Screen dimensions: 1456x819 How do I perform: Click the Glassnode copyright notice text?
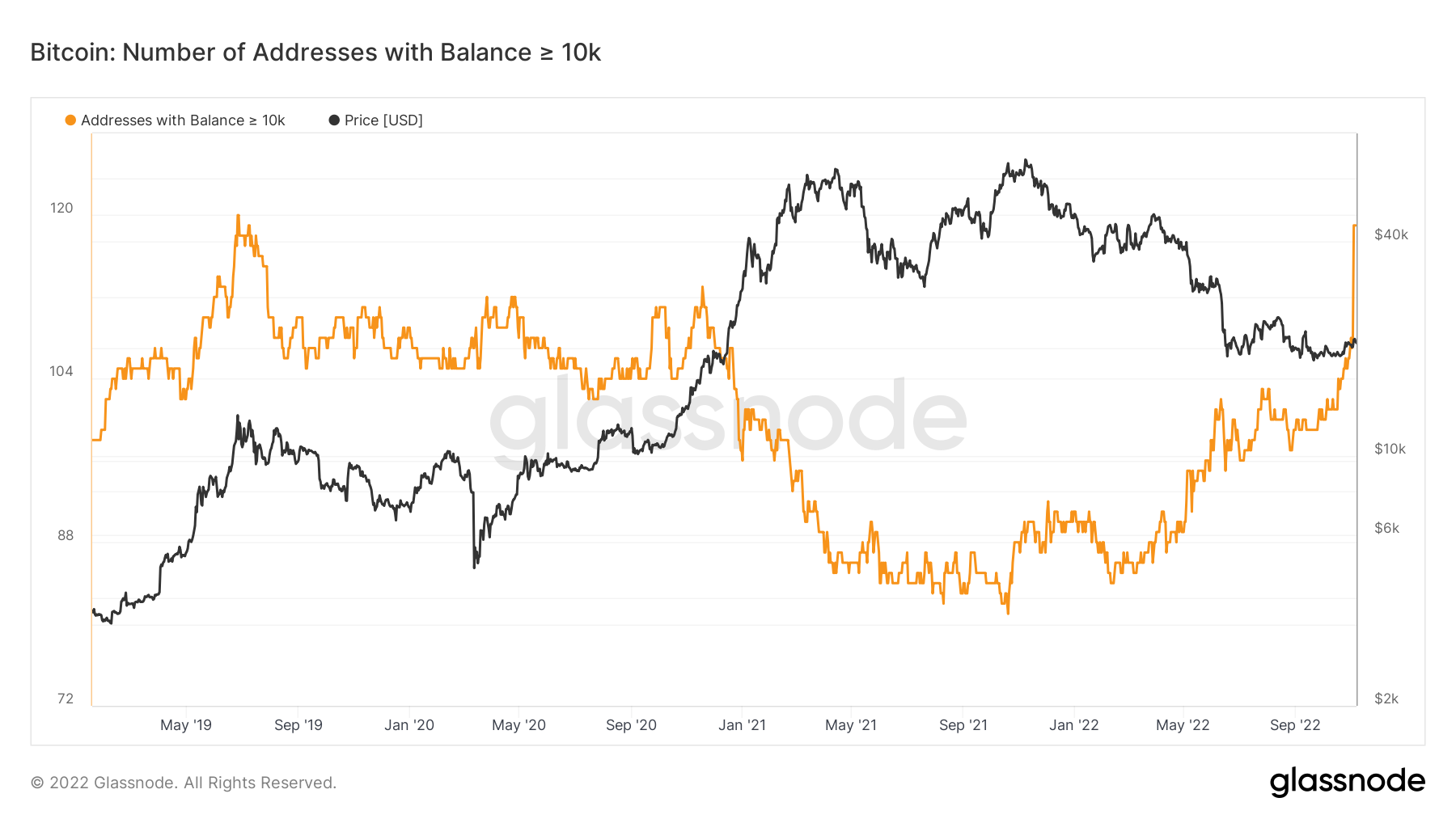pyautogui.click(x=184, y=783)
